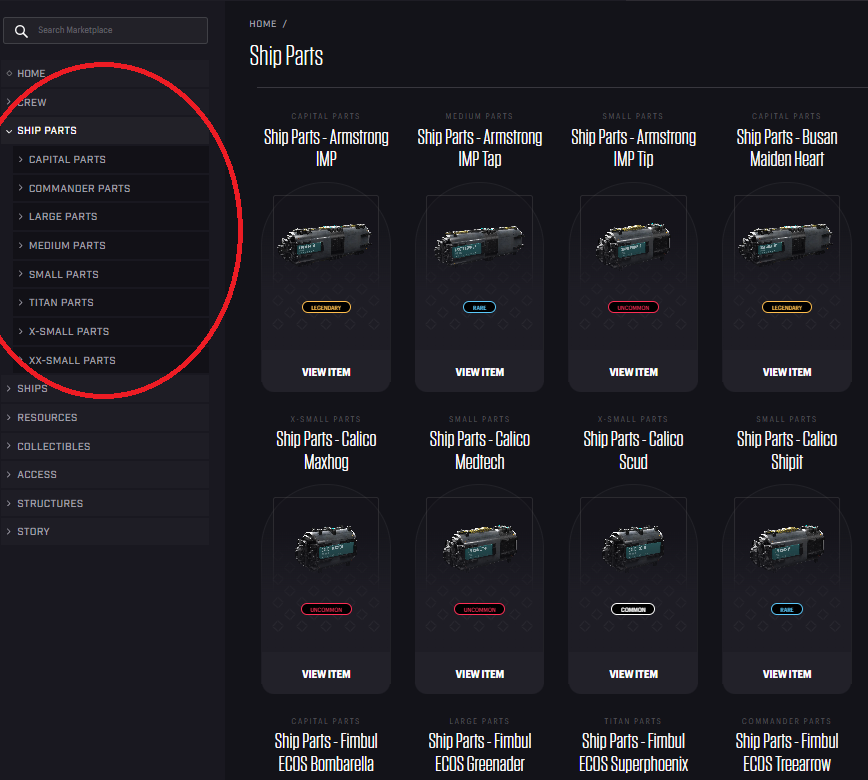Click the Calico Scud part image

click(x=633, y=546)
